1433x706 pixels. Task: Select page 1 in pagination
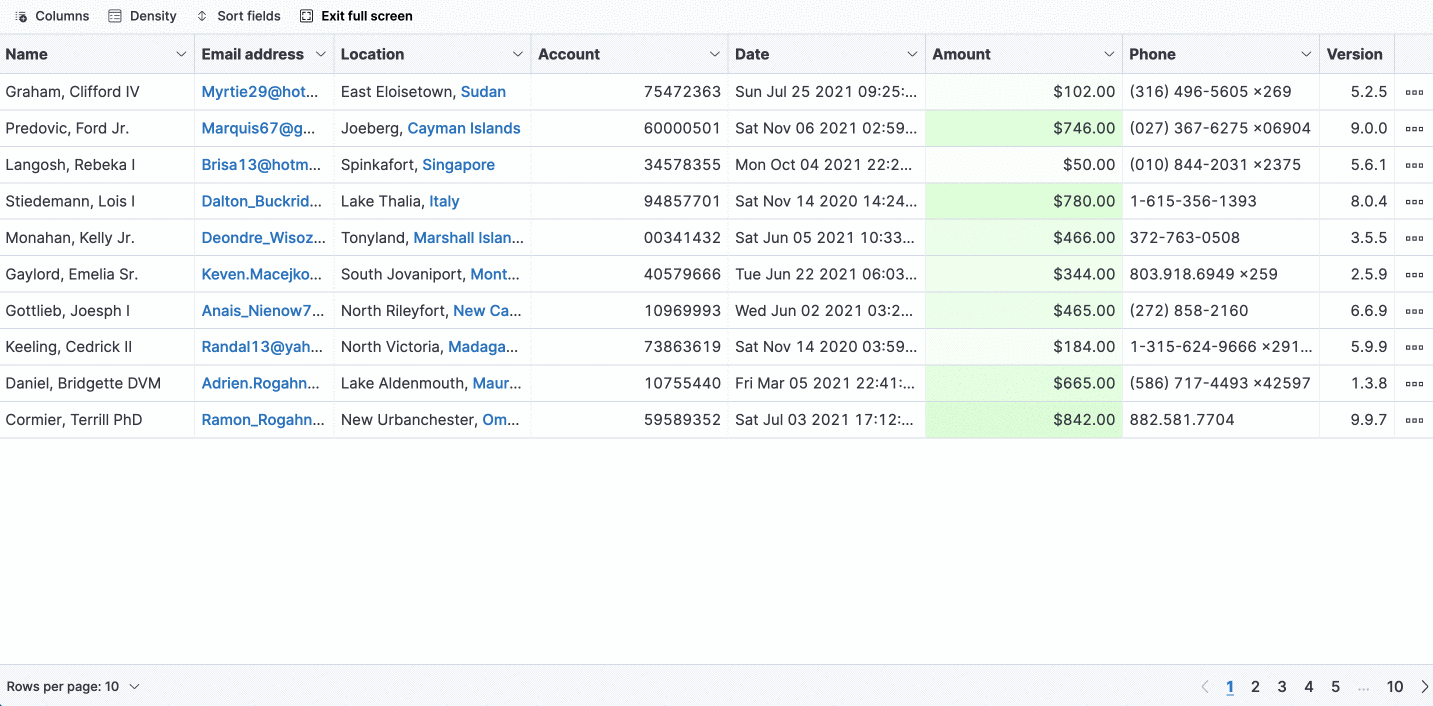coord(1230,687)
